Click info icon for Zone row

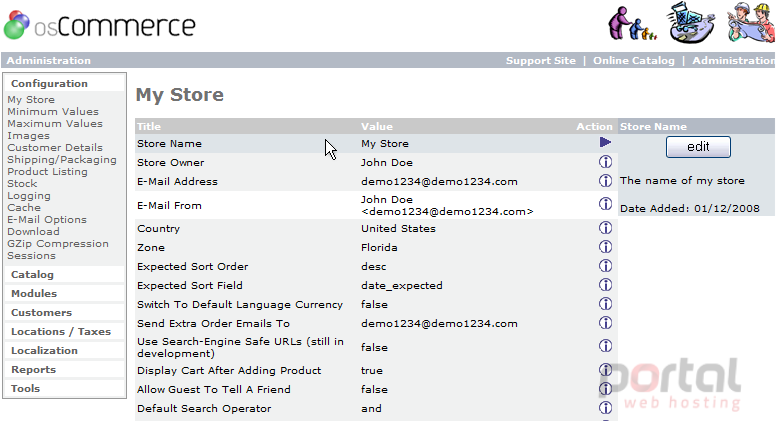tap(605, 246)
